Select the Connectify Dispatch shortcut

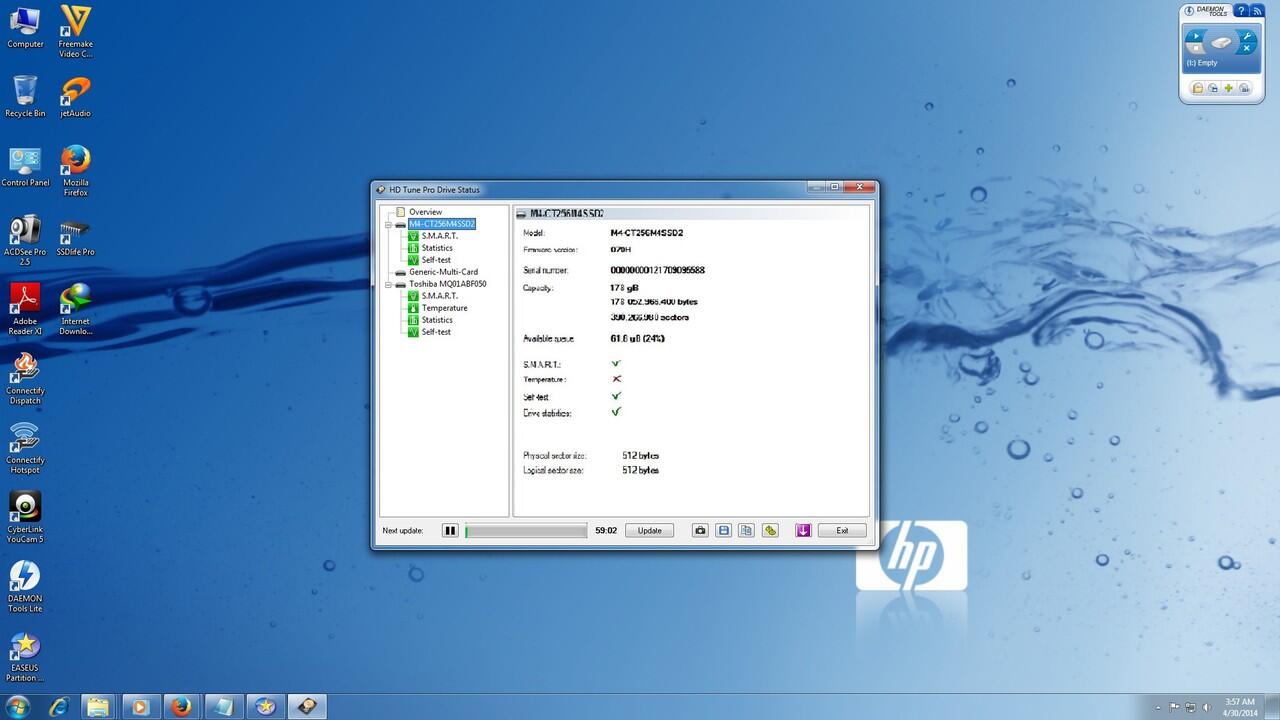25,379
